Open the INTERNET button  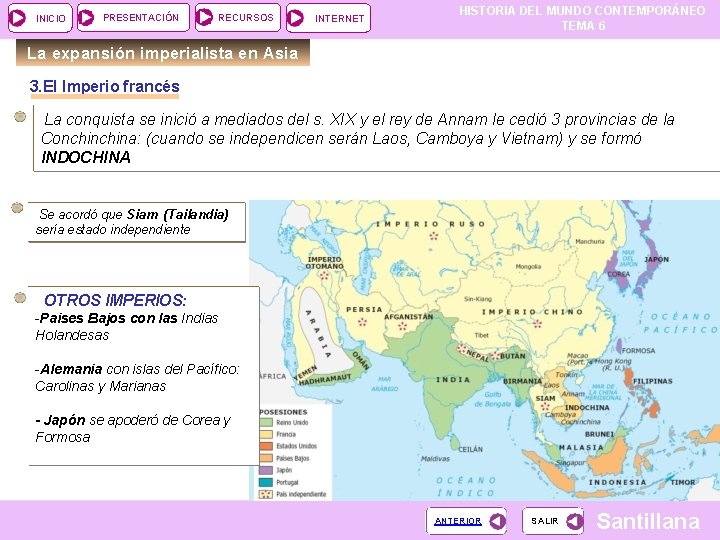click(x=328, y=18)
